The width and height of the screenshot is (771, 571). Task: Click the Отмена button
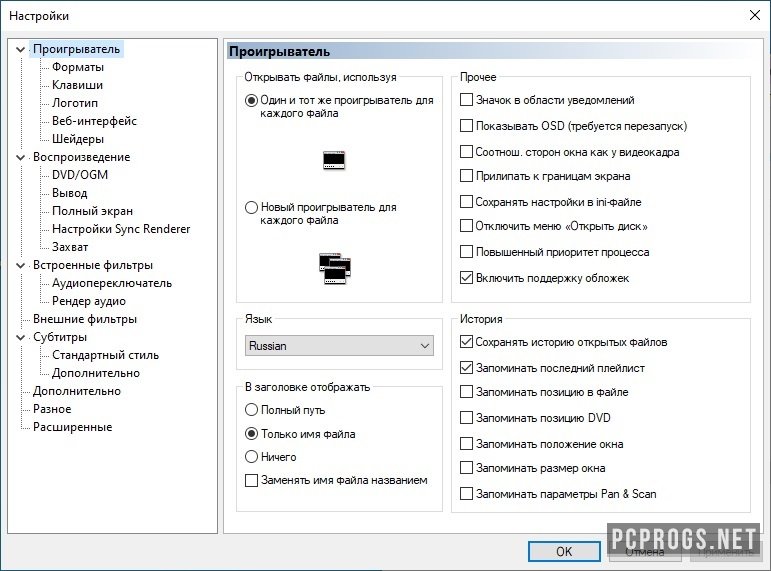643,551
